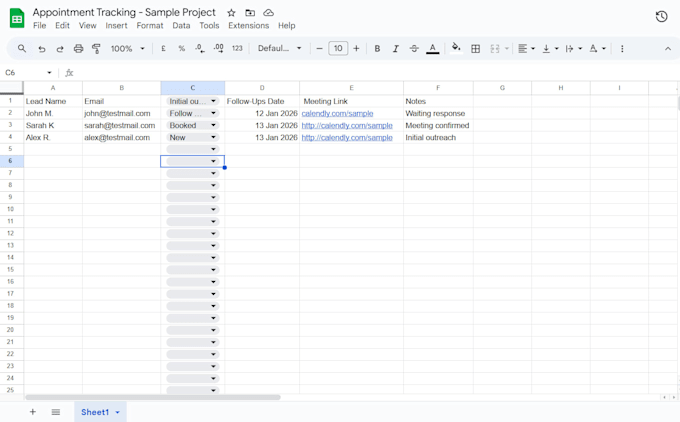
Task: Activate the paint format tool
Action: [96, 49]
